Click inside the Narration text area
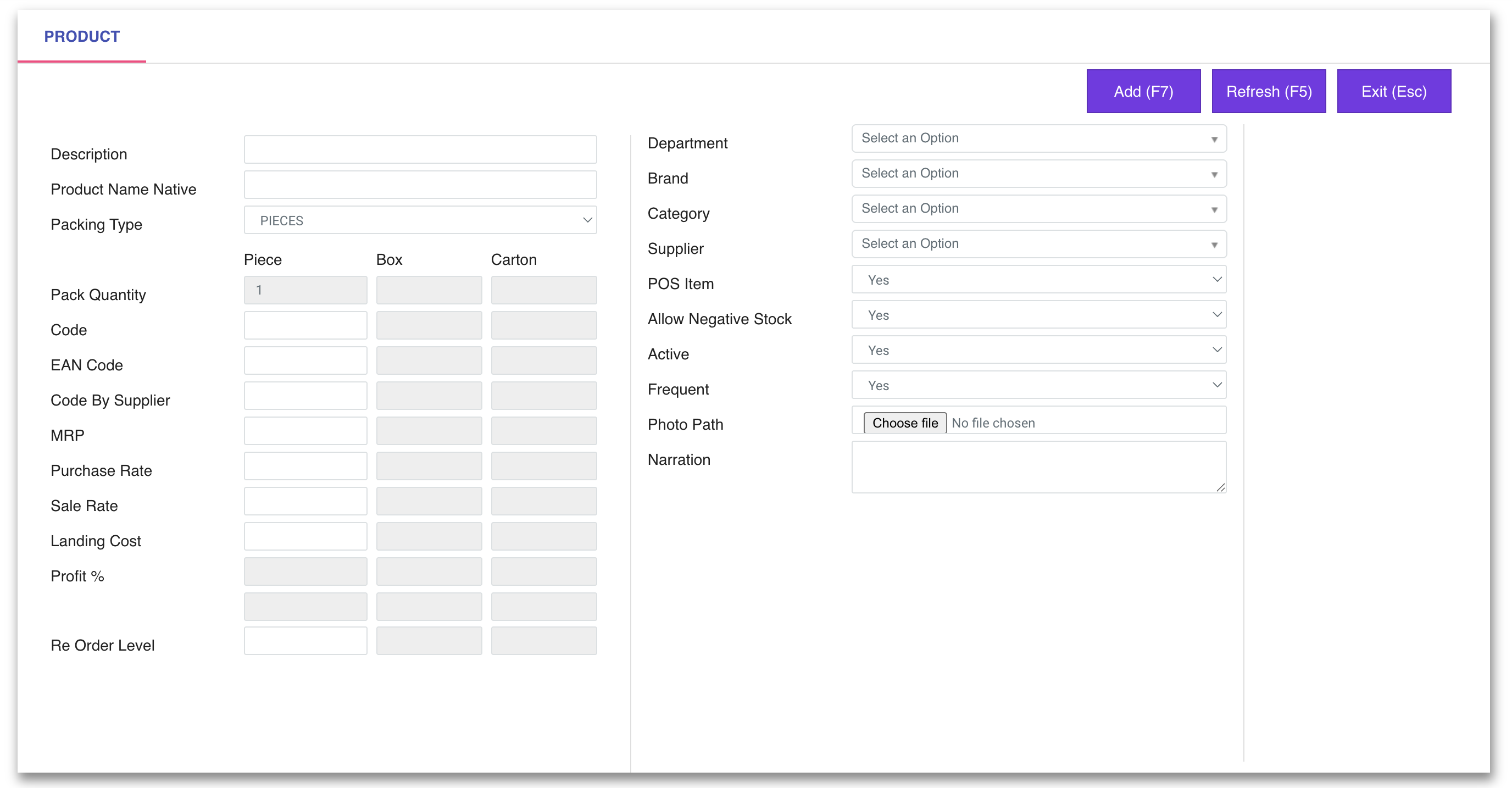 pos(1038,467)
